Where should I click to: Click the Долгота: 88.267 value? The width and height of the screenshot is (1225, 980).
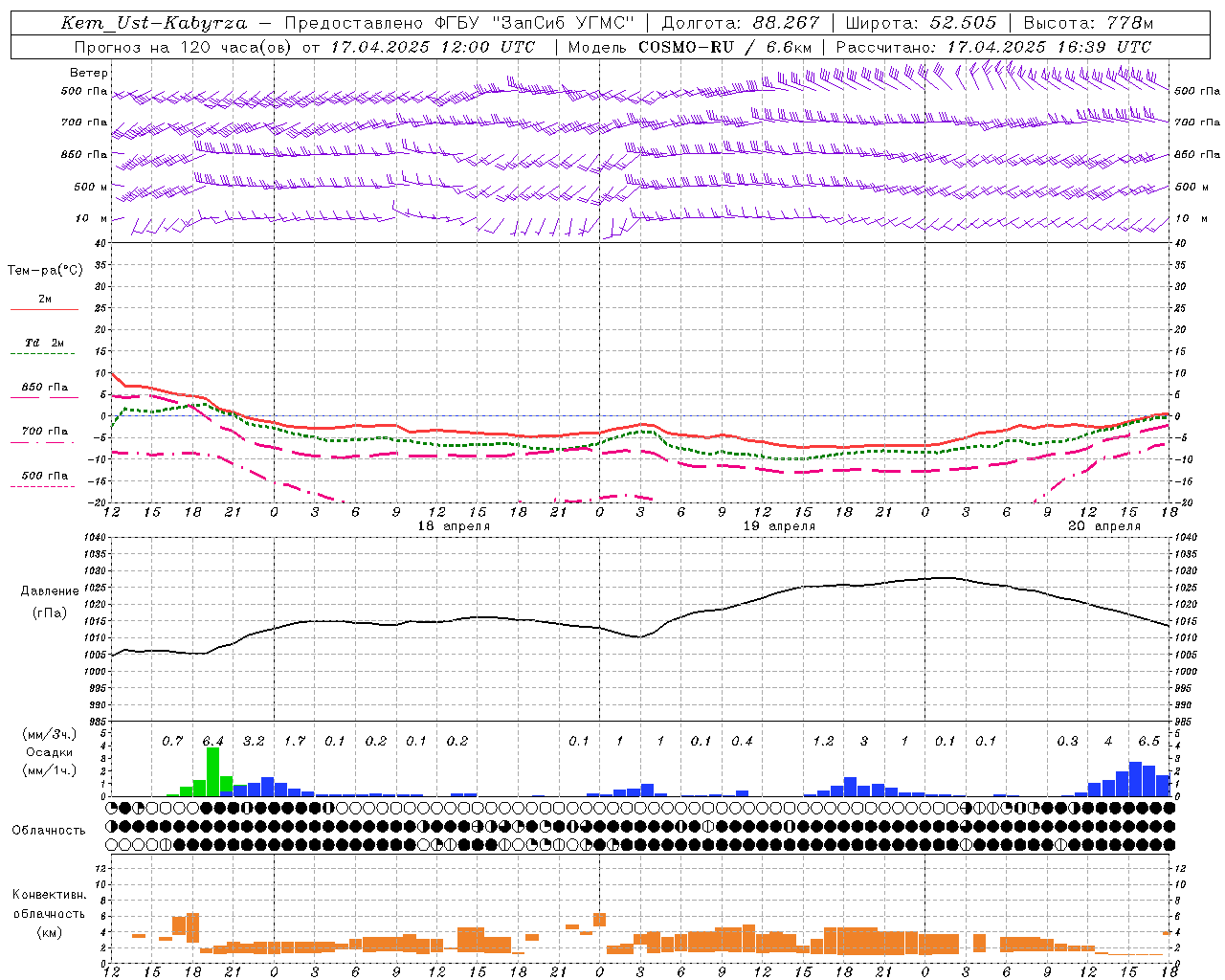[x=741, y=23]
